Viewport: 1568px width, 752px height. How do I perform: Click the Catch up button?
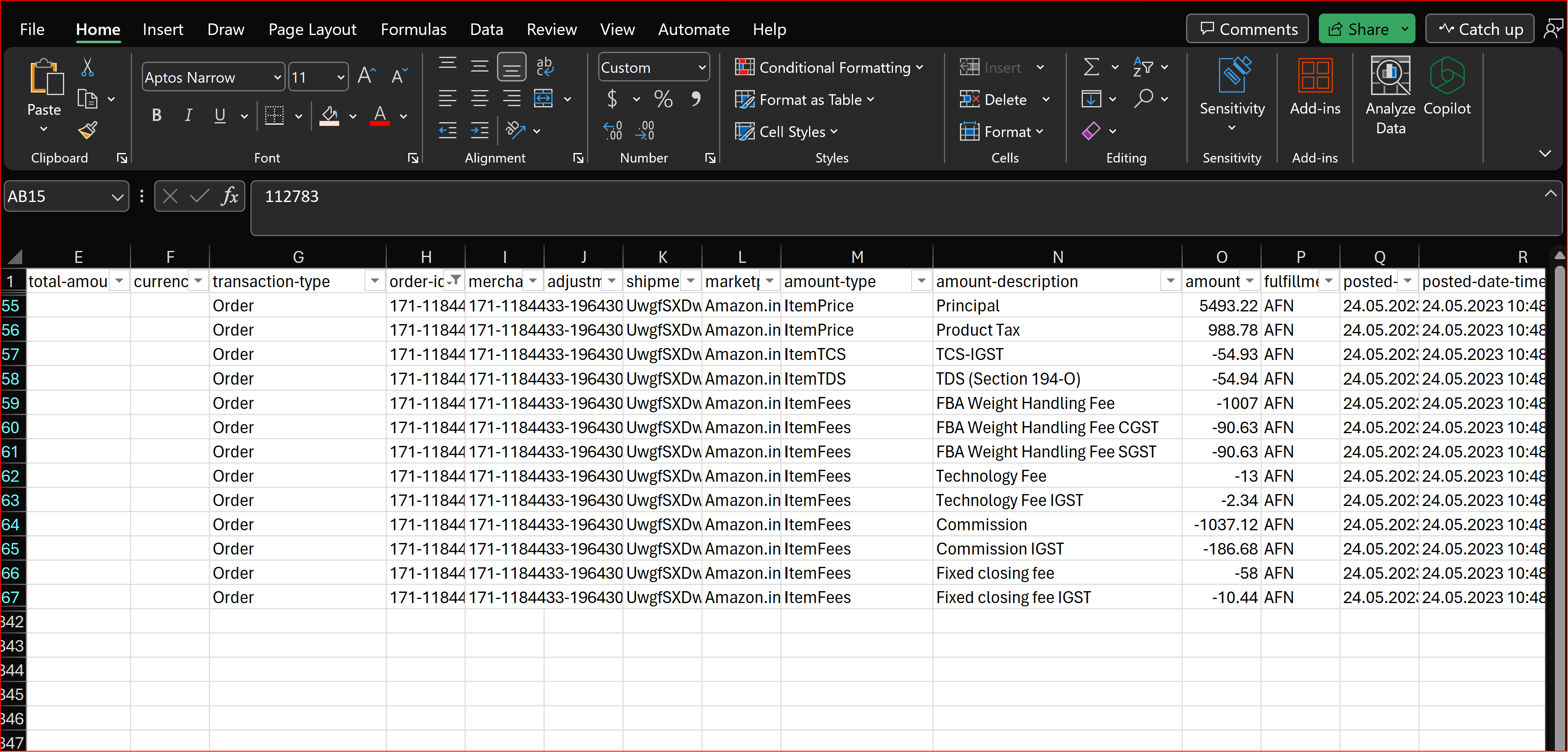[x=1480, y=29]
